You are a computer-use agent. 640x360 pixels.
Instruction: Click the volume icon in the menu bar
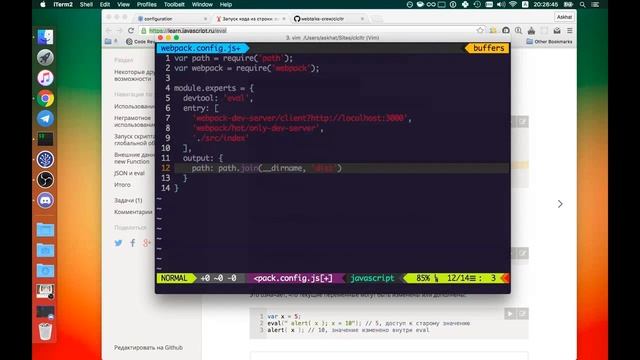pyautogui.click(x=501, y=4)
